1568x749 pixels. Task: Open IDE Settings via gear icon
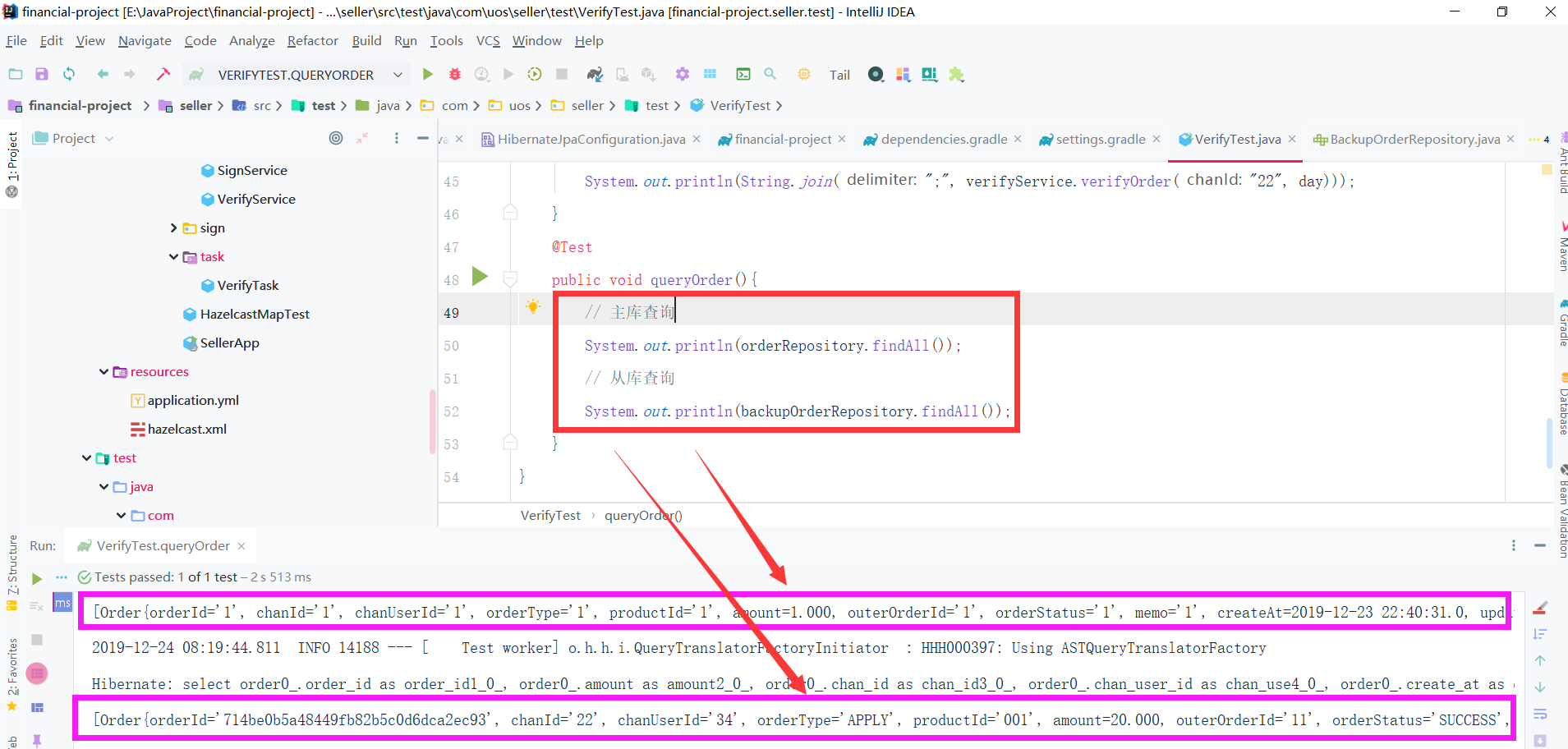681,74
